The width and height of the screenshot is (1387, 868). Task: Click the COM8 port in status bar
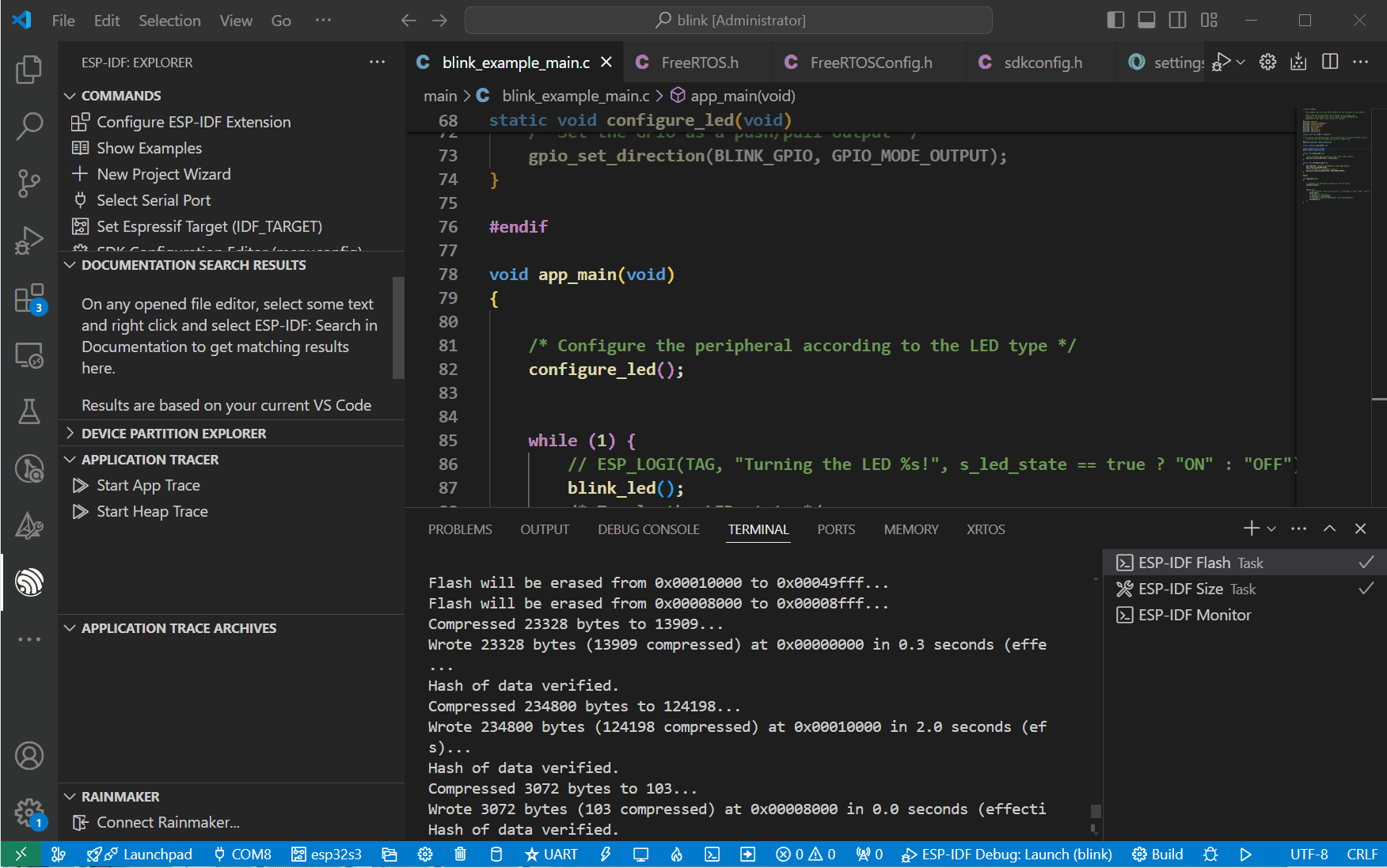tap(242, 855)
